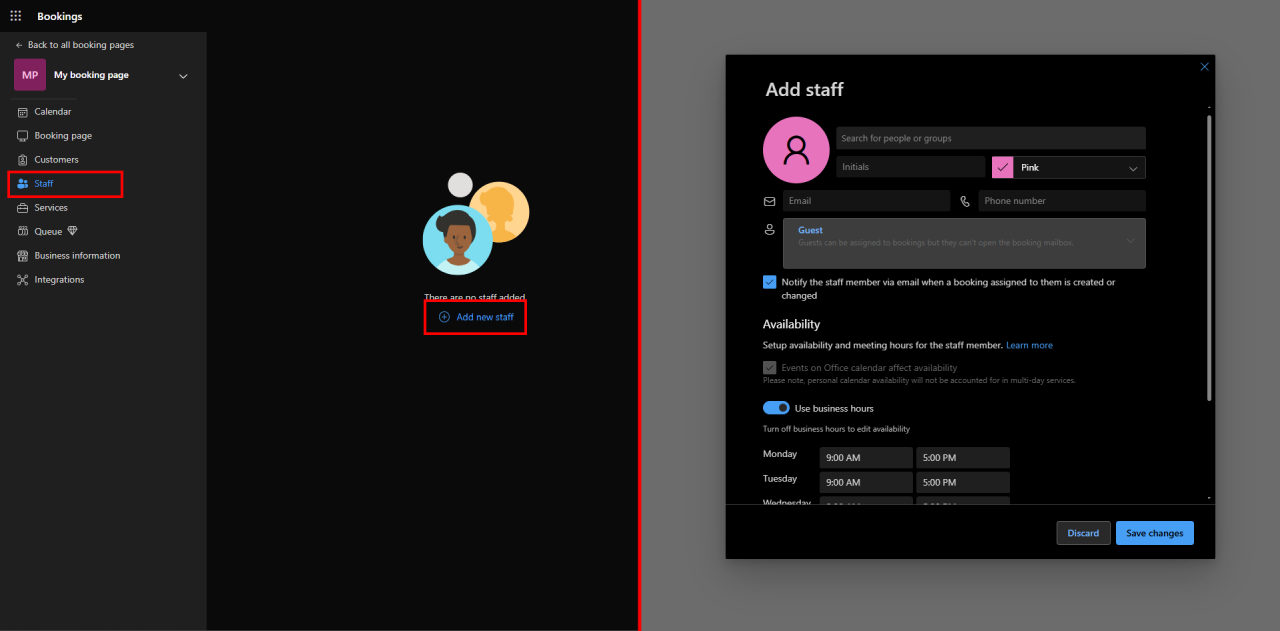The height and width of the screenshot is (631, 1280).
Task: Click the Phone number input field
Action: pyautogui.click(x=1062, y=201)
